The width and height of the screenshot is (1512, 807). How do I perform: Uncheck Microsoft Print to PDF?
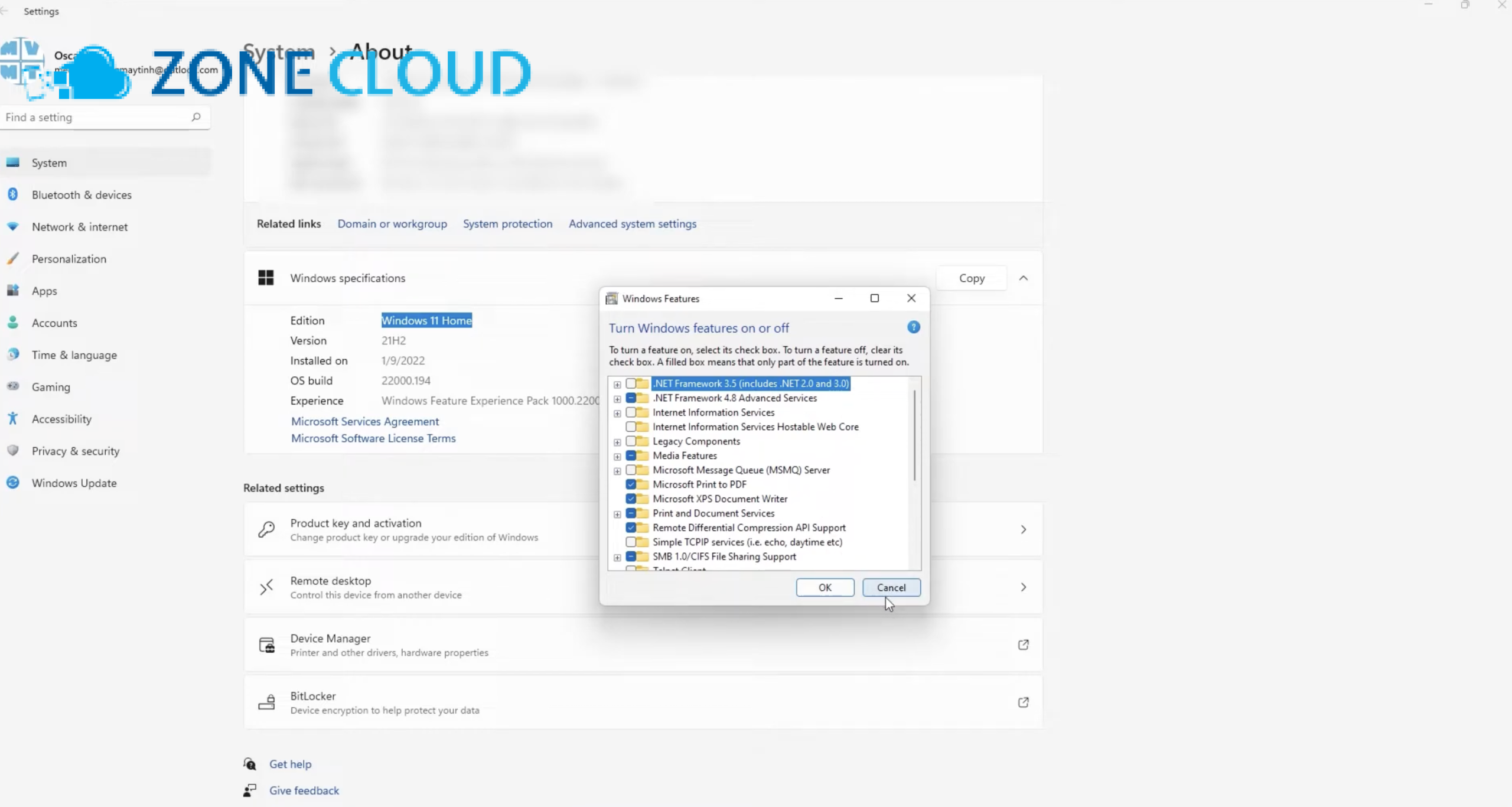click(x=631, y=484)
